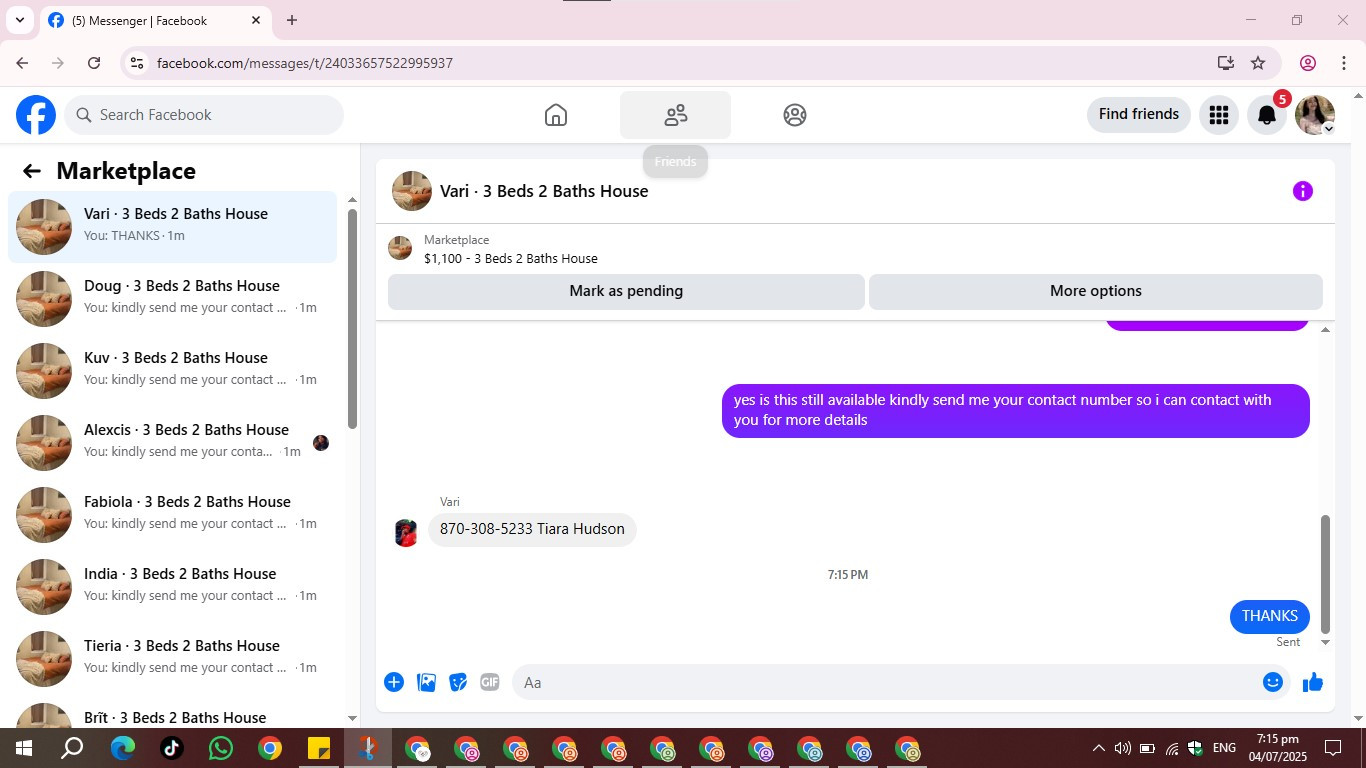Viewport: 1366px width, 768px height.
Task: Expand the tab search dropdown
Action: click(x=19, y=20)
